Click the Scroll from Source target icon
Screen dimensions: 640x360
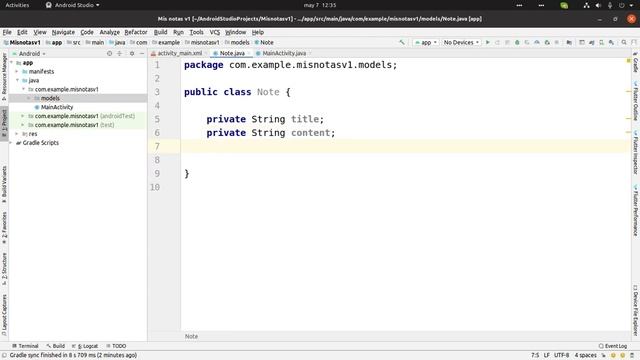pyautogui.click(x=109, y=53)
